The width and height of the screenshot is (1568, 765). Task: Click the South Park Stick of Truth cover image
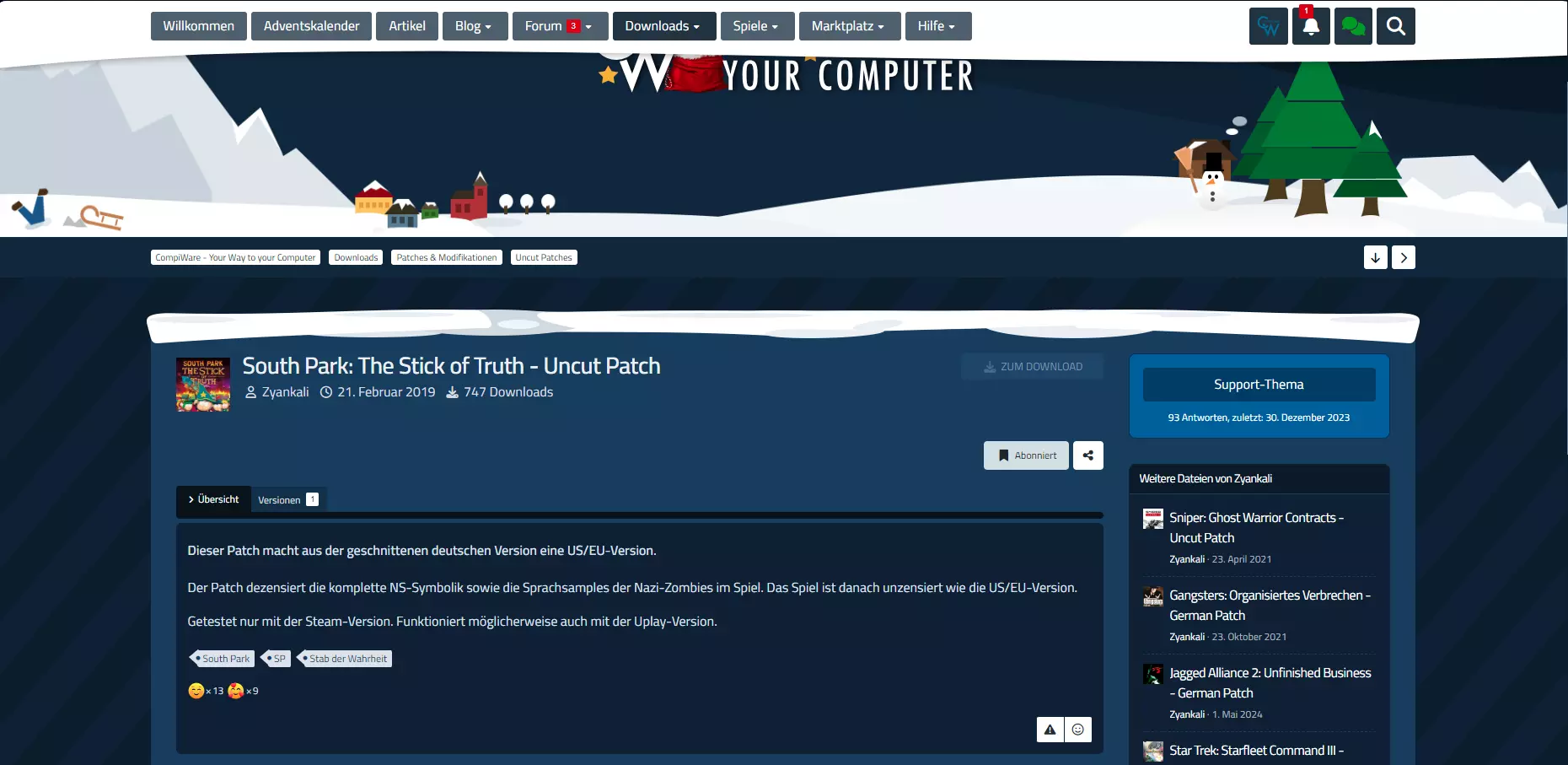tap(203, 385)
